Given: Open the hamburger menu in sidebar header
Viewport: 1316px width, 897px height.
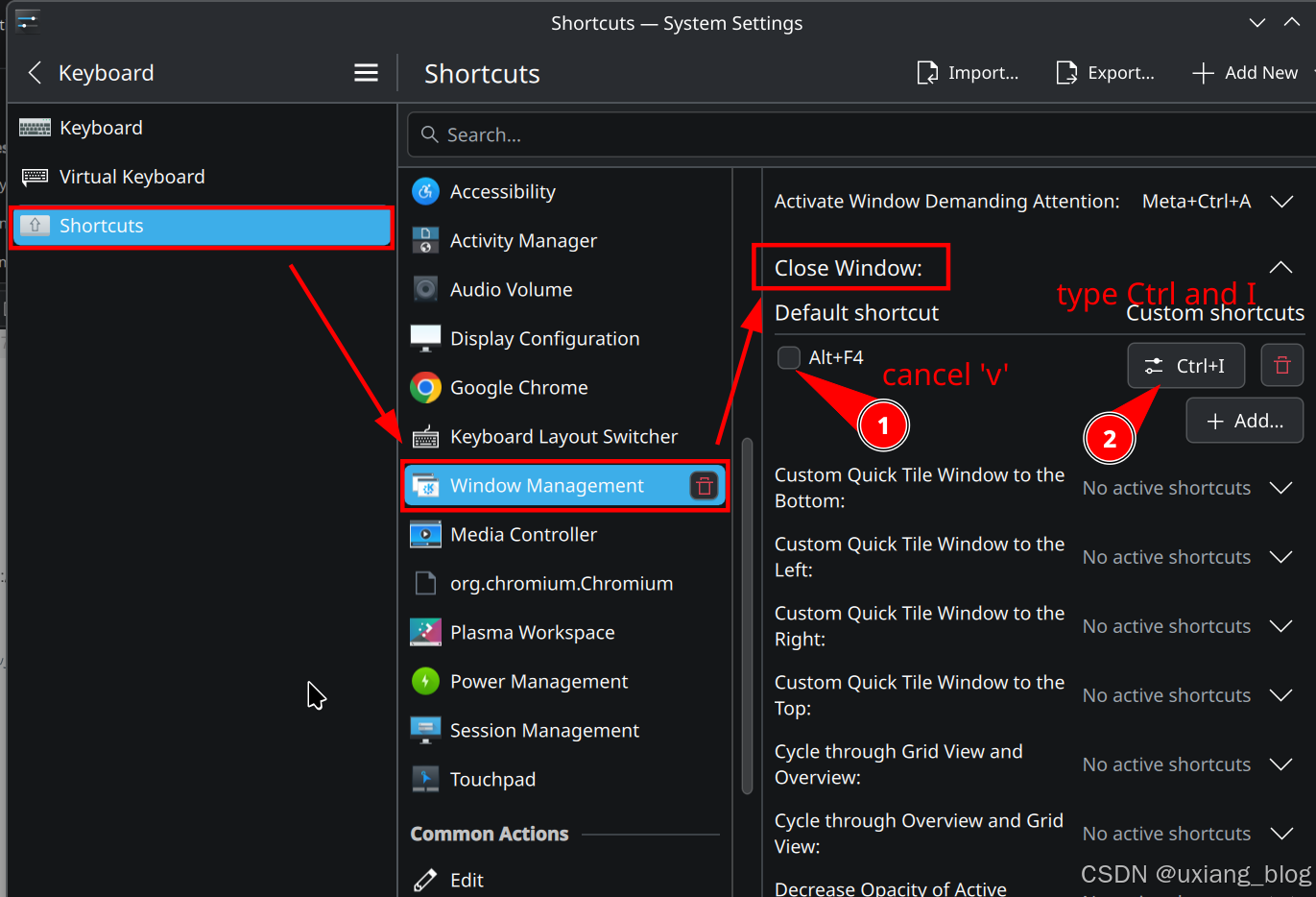Looking at the screenshot, I should click(366, 73).
